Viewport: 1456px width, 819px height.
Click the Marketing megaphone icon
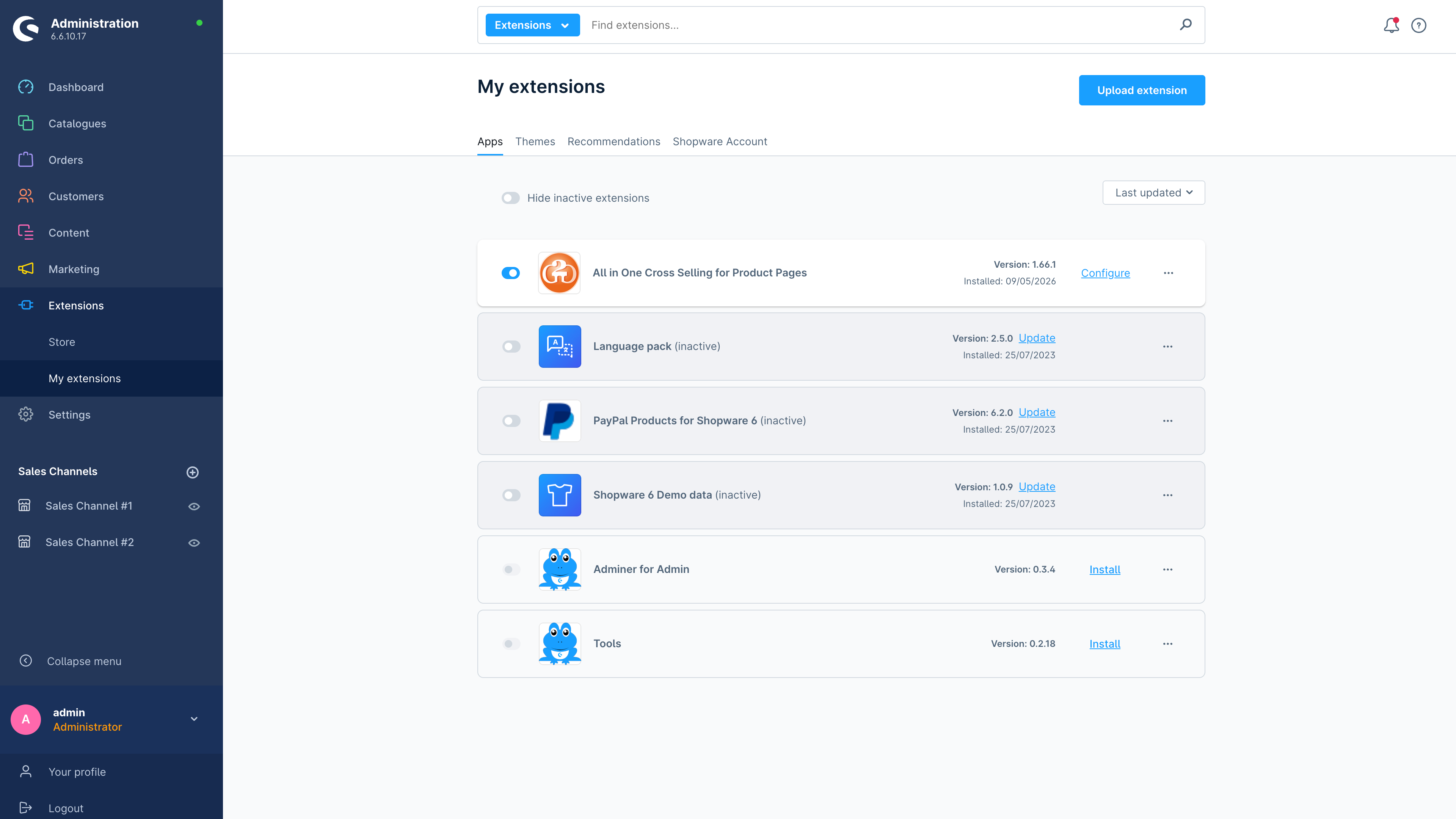[x=26, y=269]
